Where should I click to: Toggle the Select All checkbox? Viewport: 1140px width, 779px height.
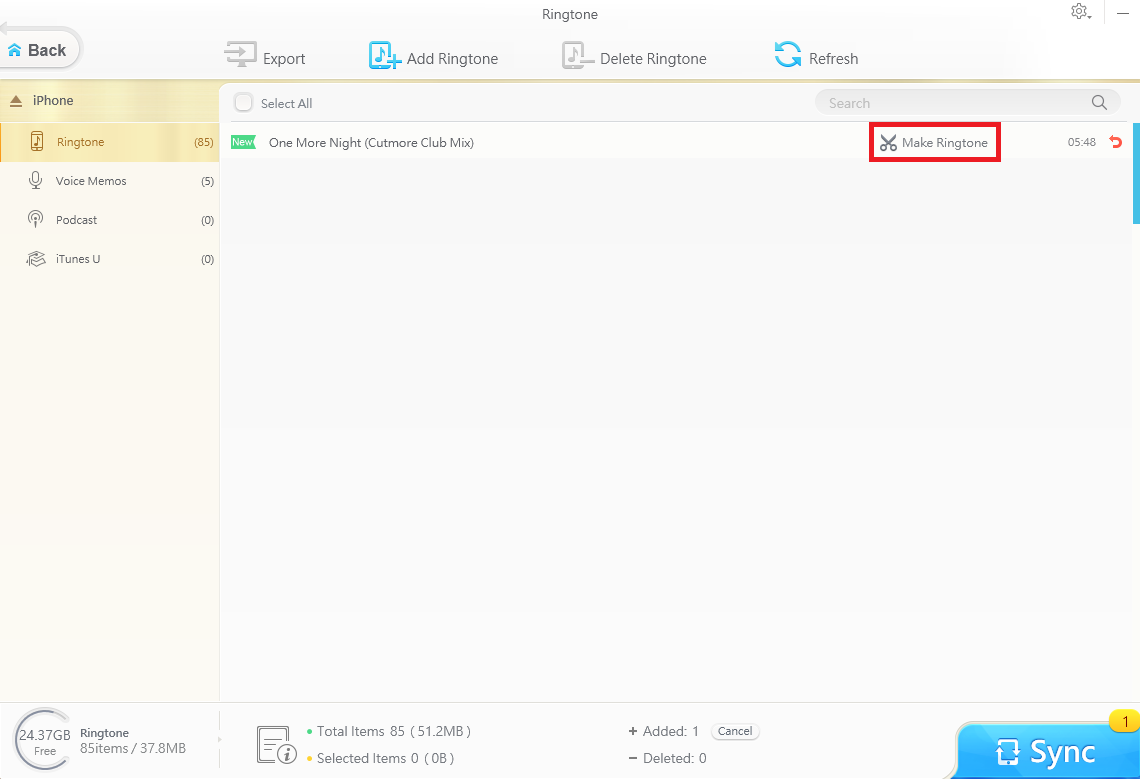click(x=243, y=103)
